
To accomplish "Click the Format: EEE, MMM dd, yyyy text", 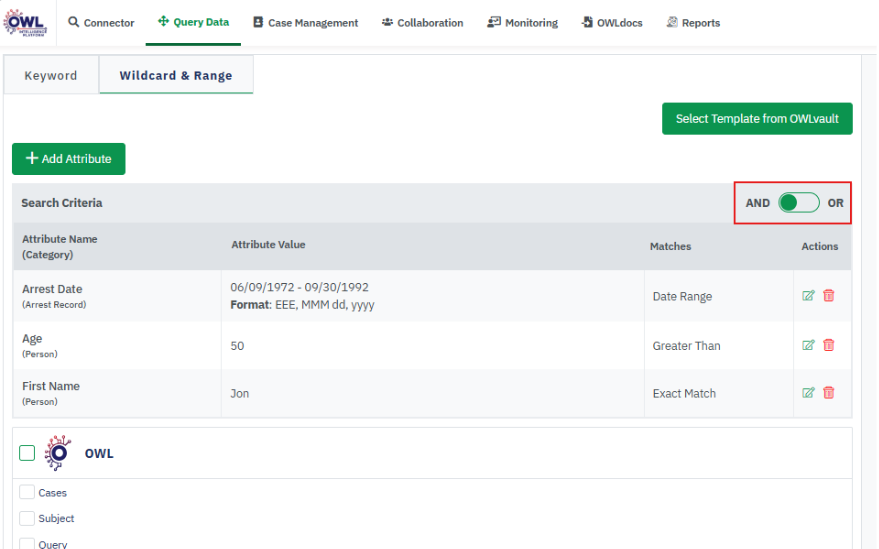I will pyautogui.click(x=302, y=305).
